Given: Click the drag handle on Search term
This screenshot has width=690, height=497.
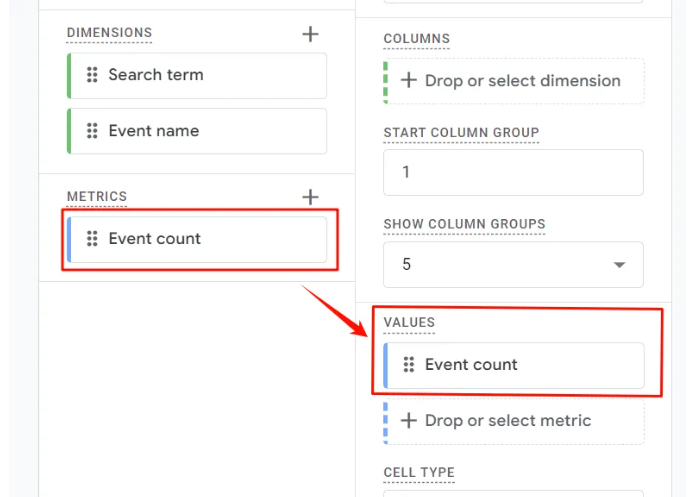Looking at the screenshot, I should tap(92, 75).
